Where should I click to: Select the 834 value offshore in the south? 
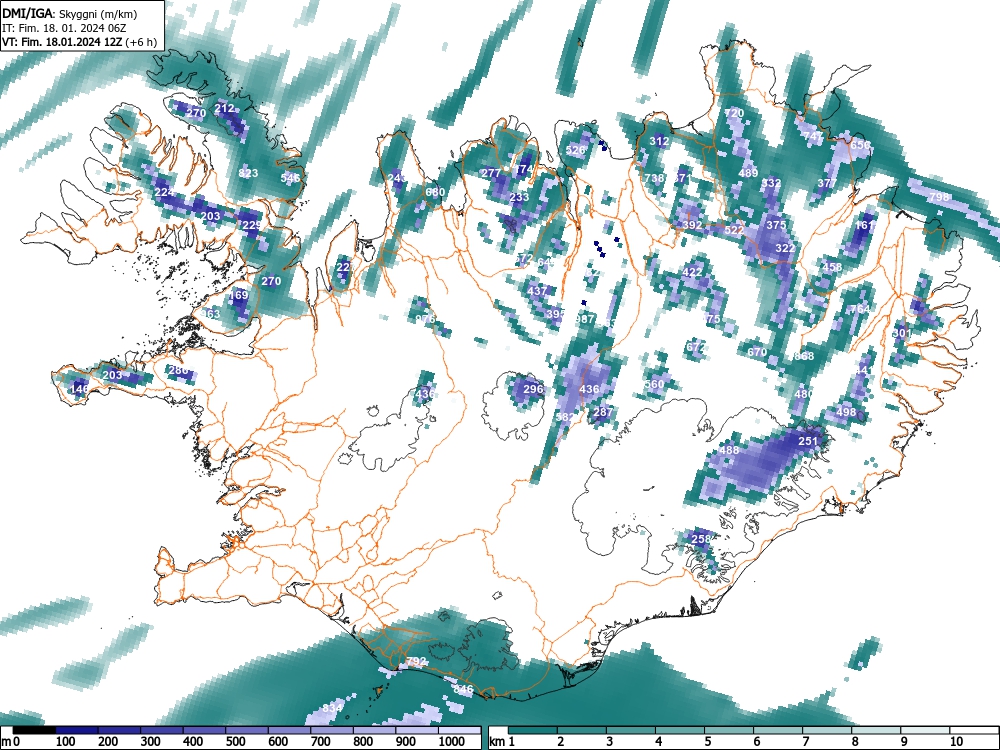click(332, 708)
